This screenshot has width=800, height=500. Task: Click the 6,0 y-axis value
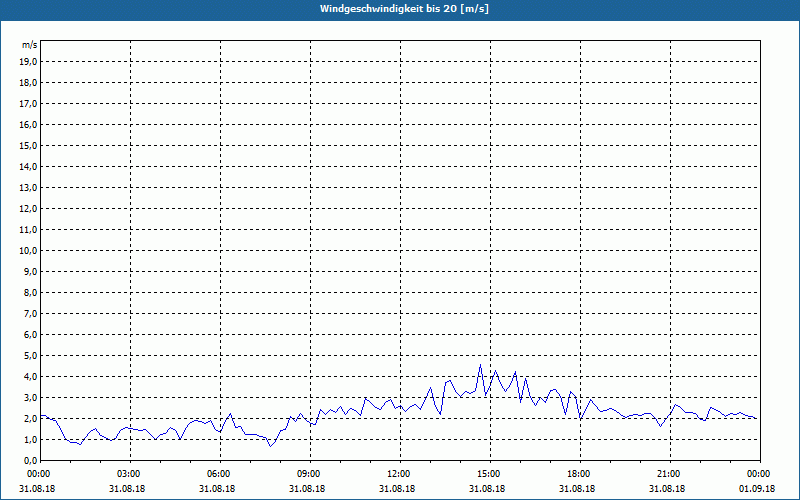click(x=30, y=335)
